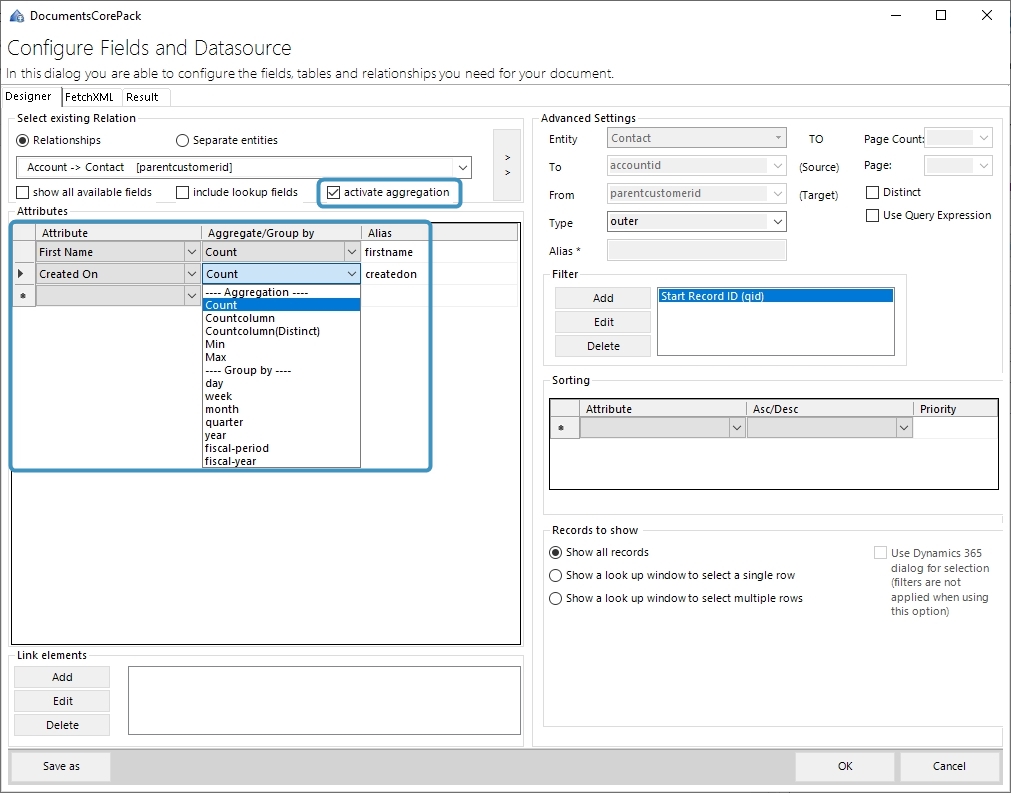Viewport: 1011px width, 793px height.
Task: Click the top chevron arrow beside the relation selector
Action: pos(507,156)
